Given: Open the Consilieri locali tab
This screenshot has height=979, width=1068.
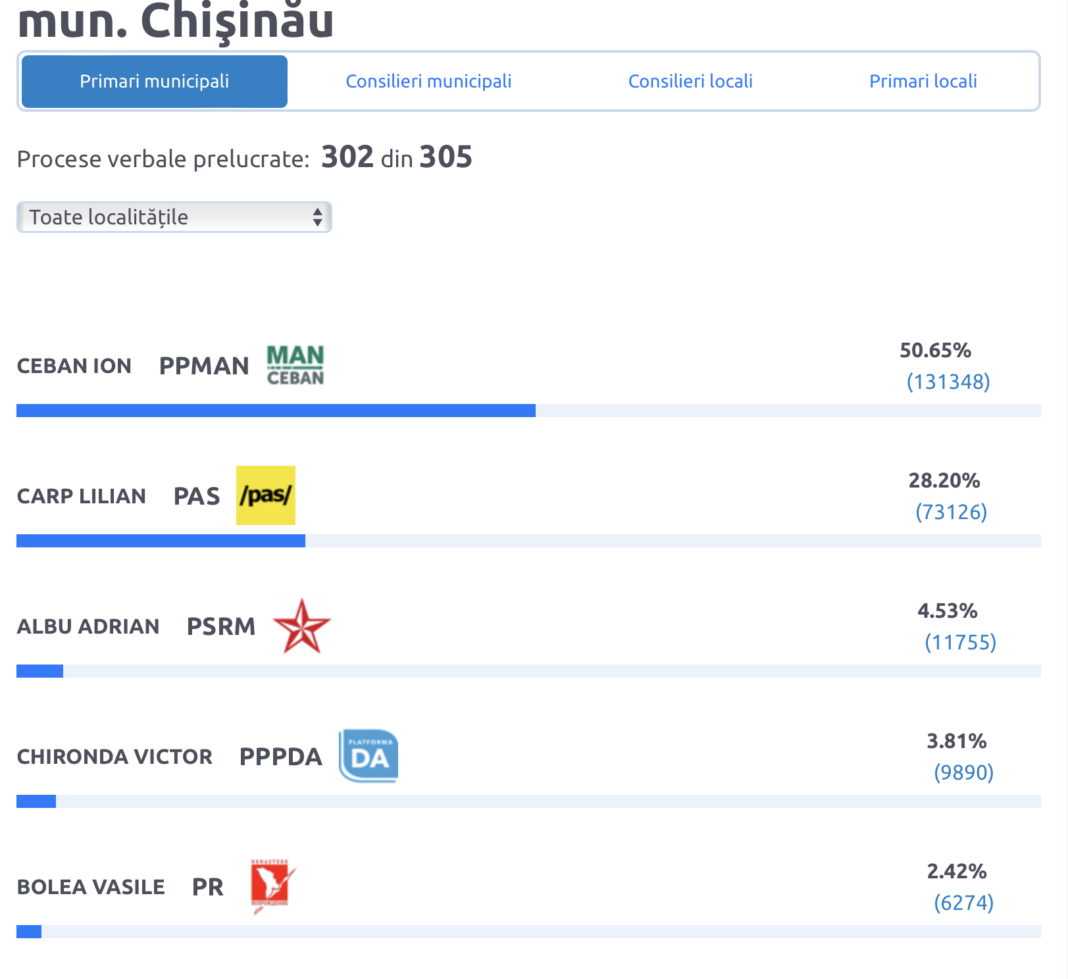Looking at the screenshot, I should pos(690,81).
